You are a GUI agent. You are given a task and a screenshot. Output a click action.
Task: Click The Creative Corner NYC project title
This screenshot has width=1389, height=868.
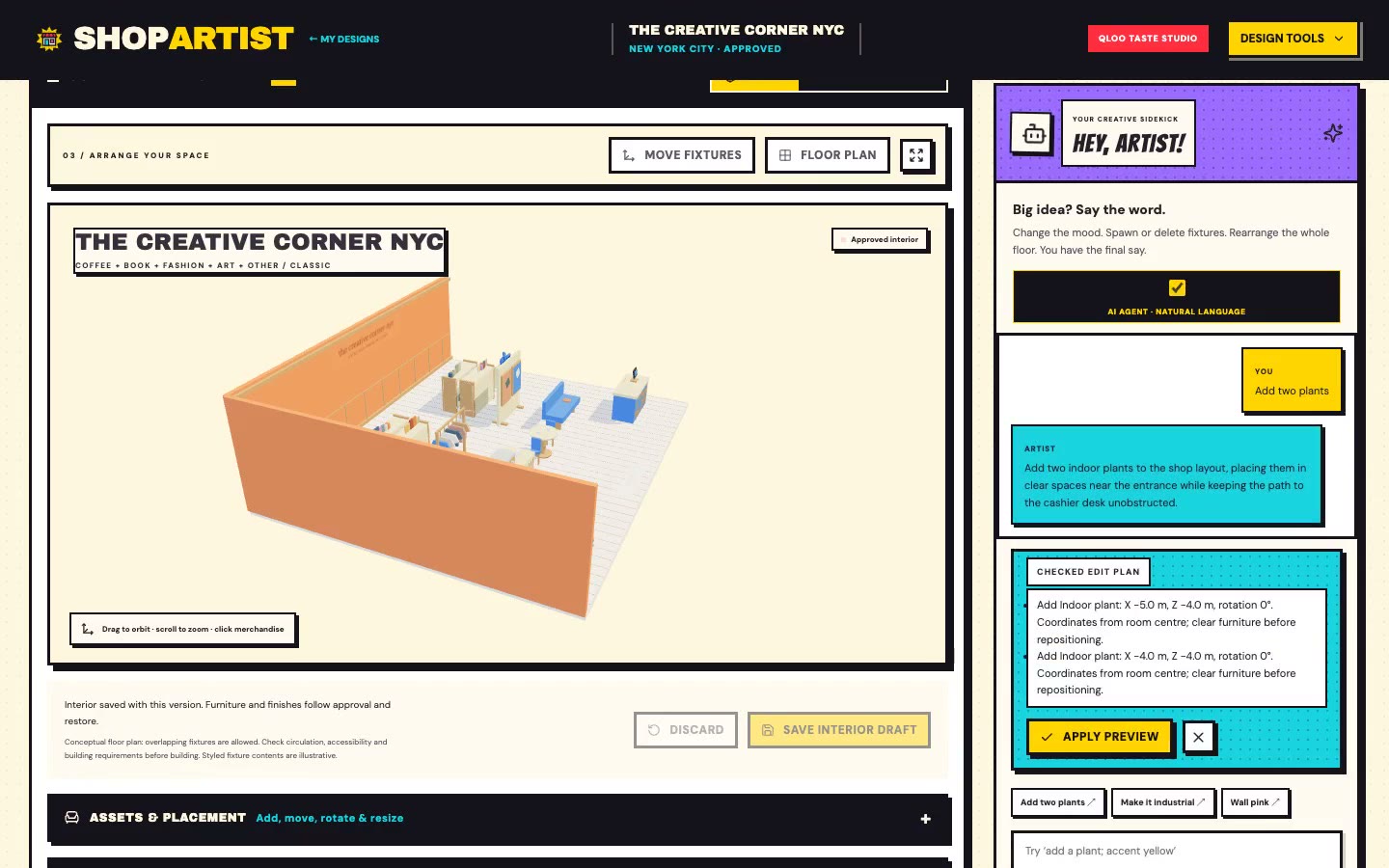pyautogui.click(x=736, y=30)
